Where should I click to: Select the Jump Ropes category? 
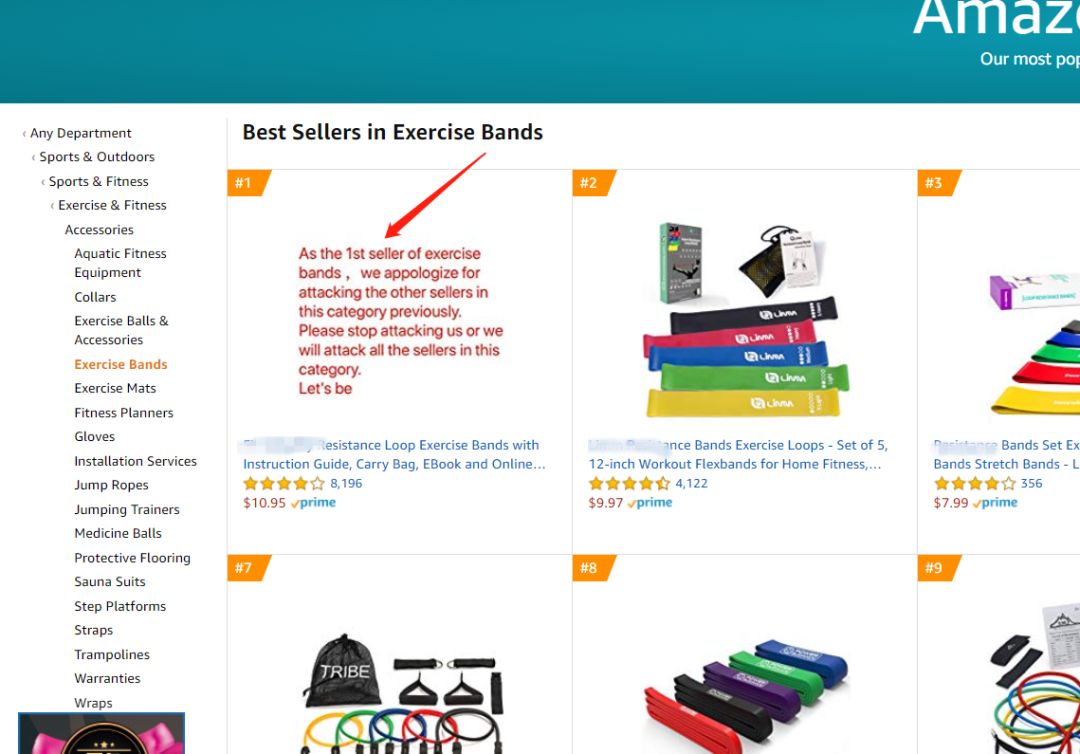(112, 485)
